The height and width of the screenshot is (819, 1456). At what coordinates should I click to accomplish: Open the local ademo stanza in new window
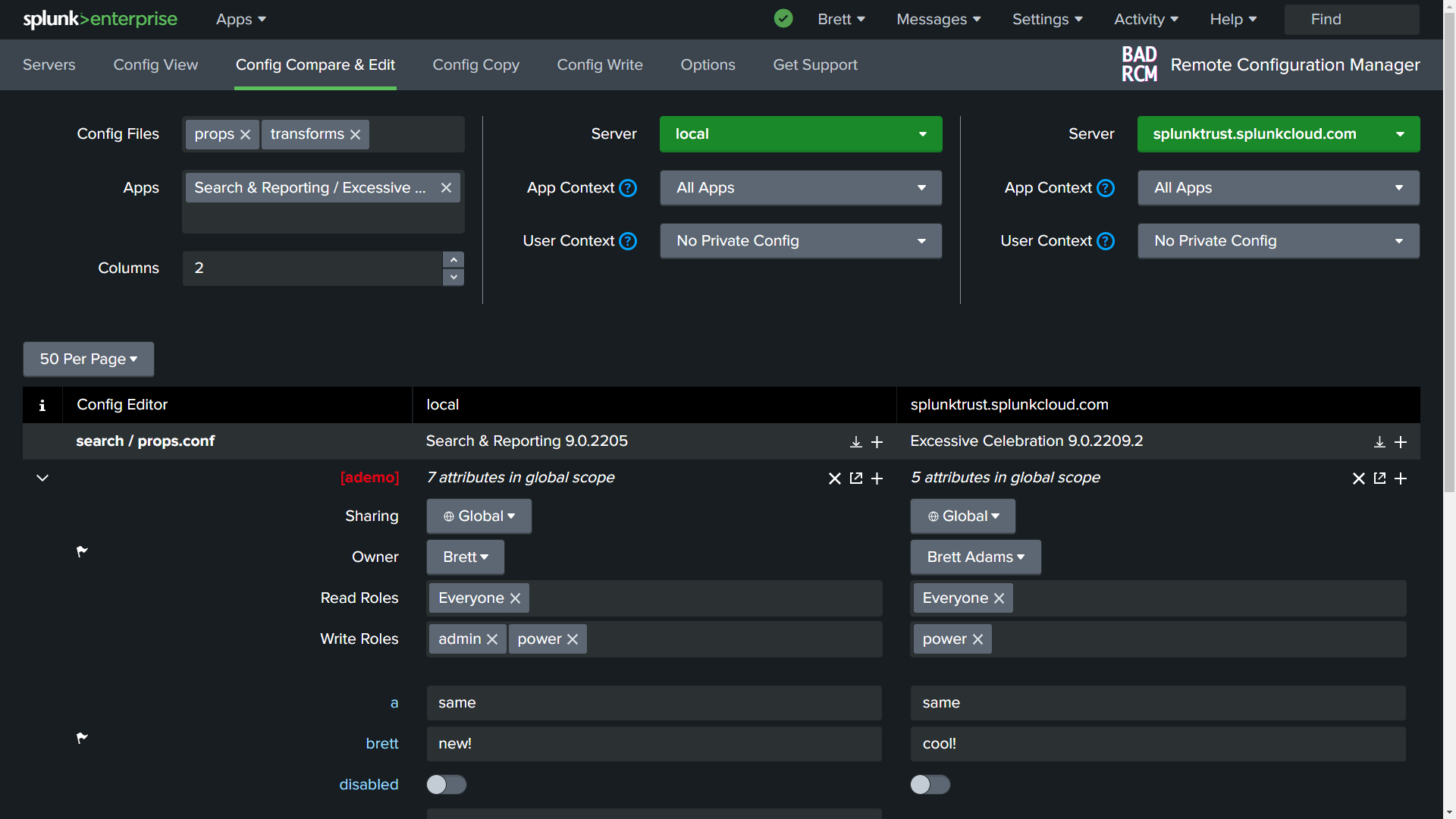[855, 479]
